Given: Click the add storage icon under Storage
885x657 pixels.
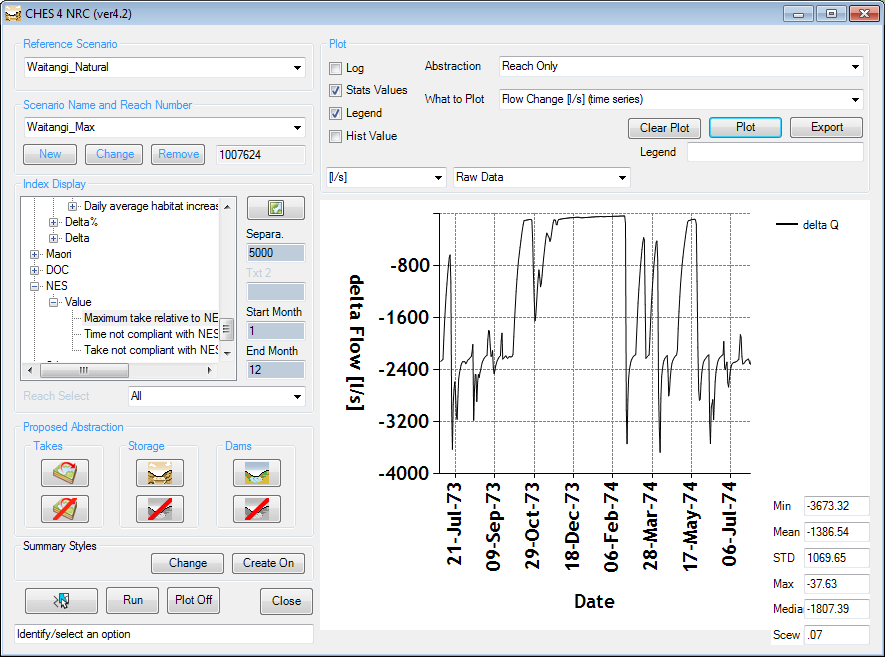Looking at the screenshot, I should click(160, 473).
